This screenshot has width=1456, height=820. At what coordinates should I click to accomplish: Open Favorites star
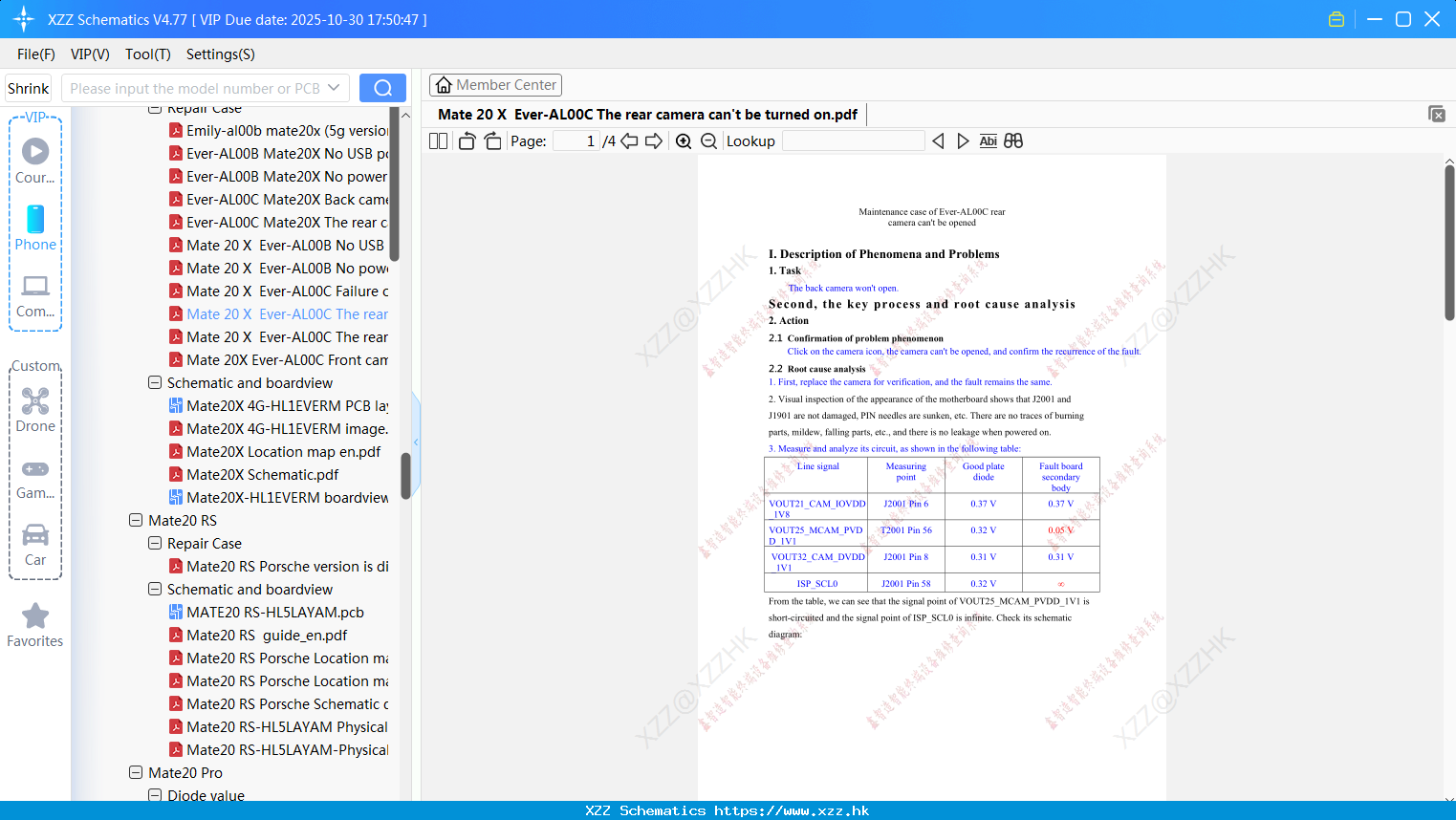point(35,625)
